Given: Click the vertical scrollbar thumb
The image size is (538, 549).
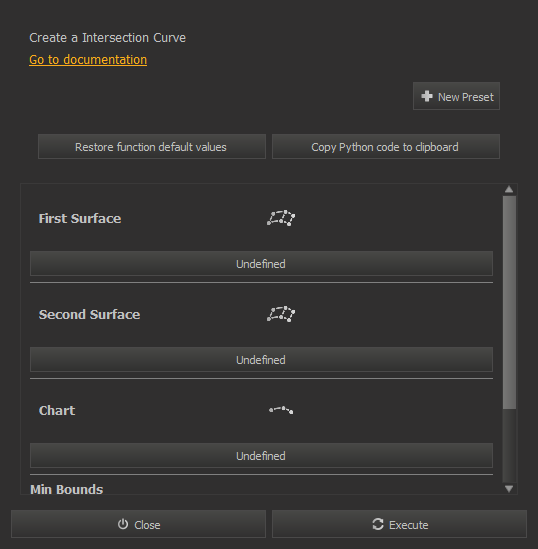Looking at the screenshot, I should click(x=509, y=302).
